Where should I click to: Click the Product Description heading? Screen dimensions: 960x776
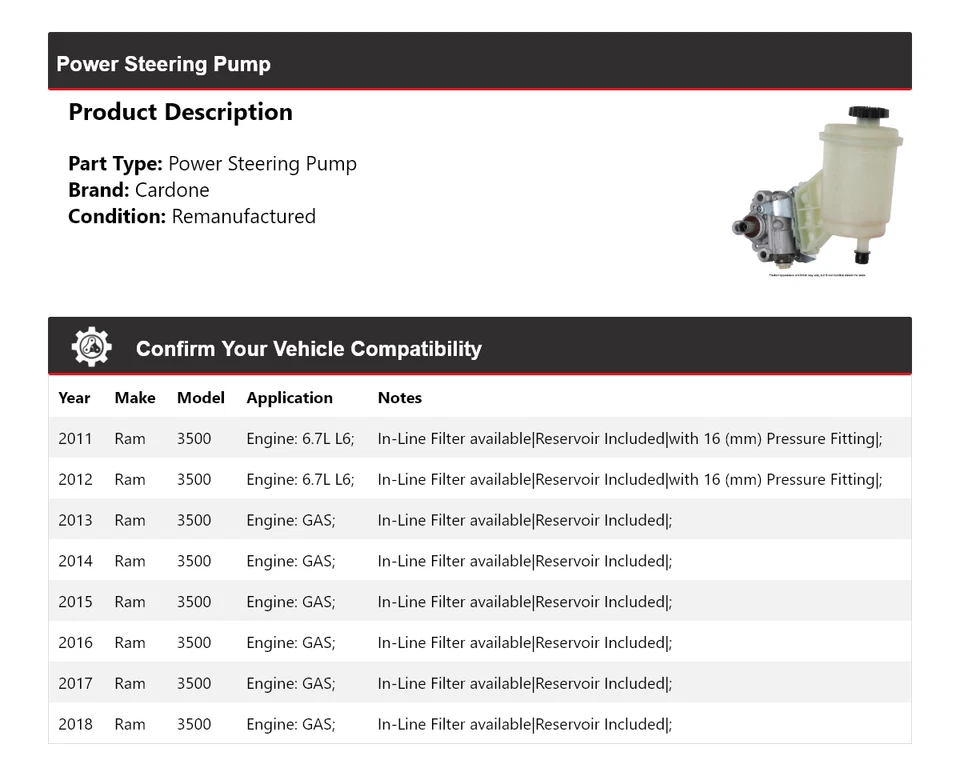coord(180,112)
